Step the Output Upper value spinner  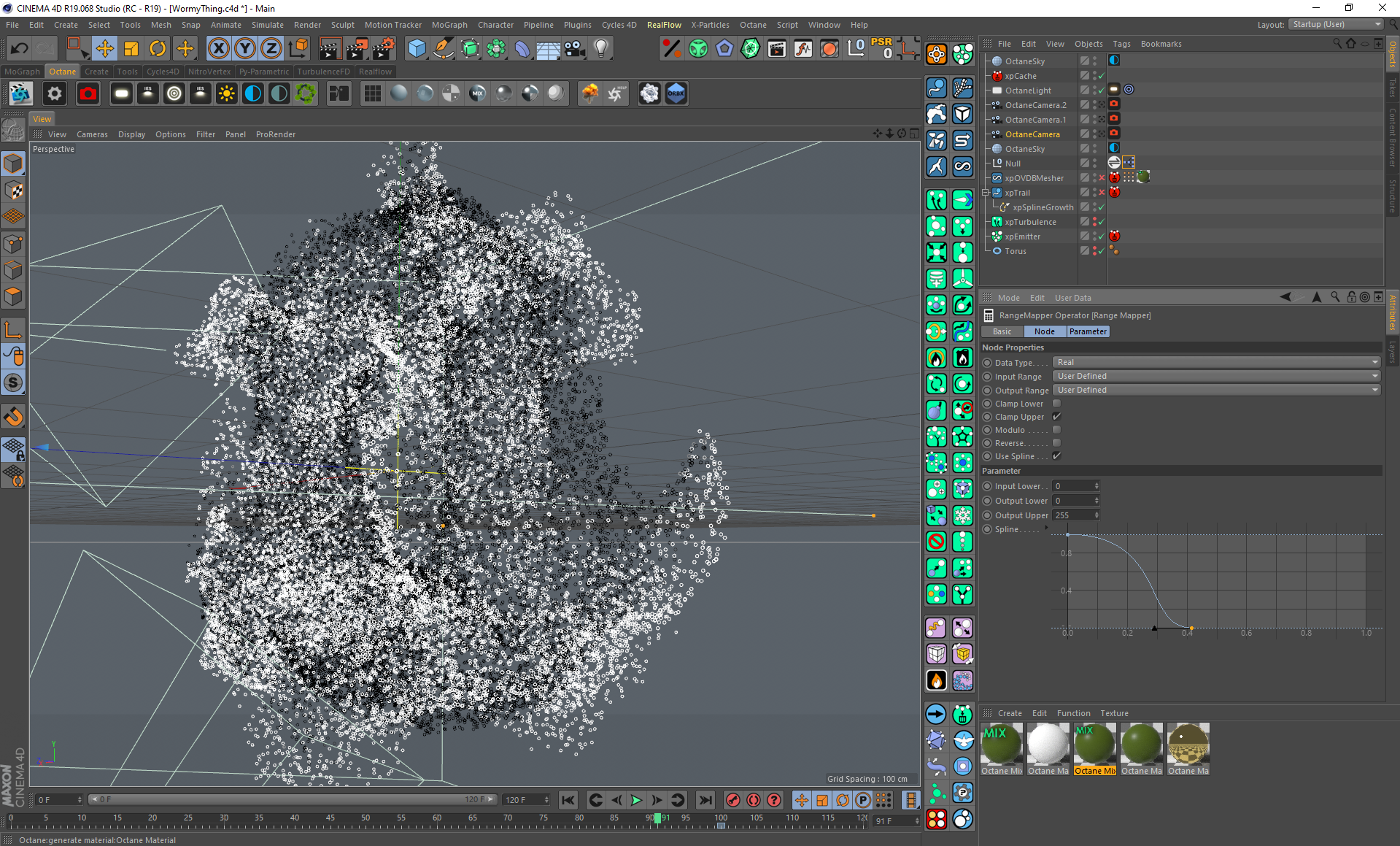[1097, 515]
